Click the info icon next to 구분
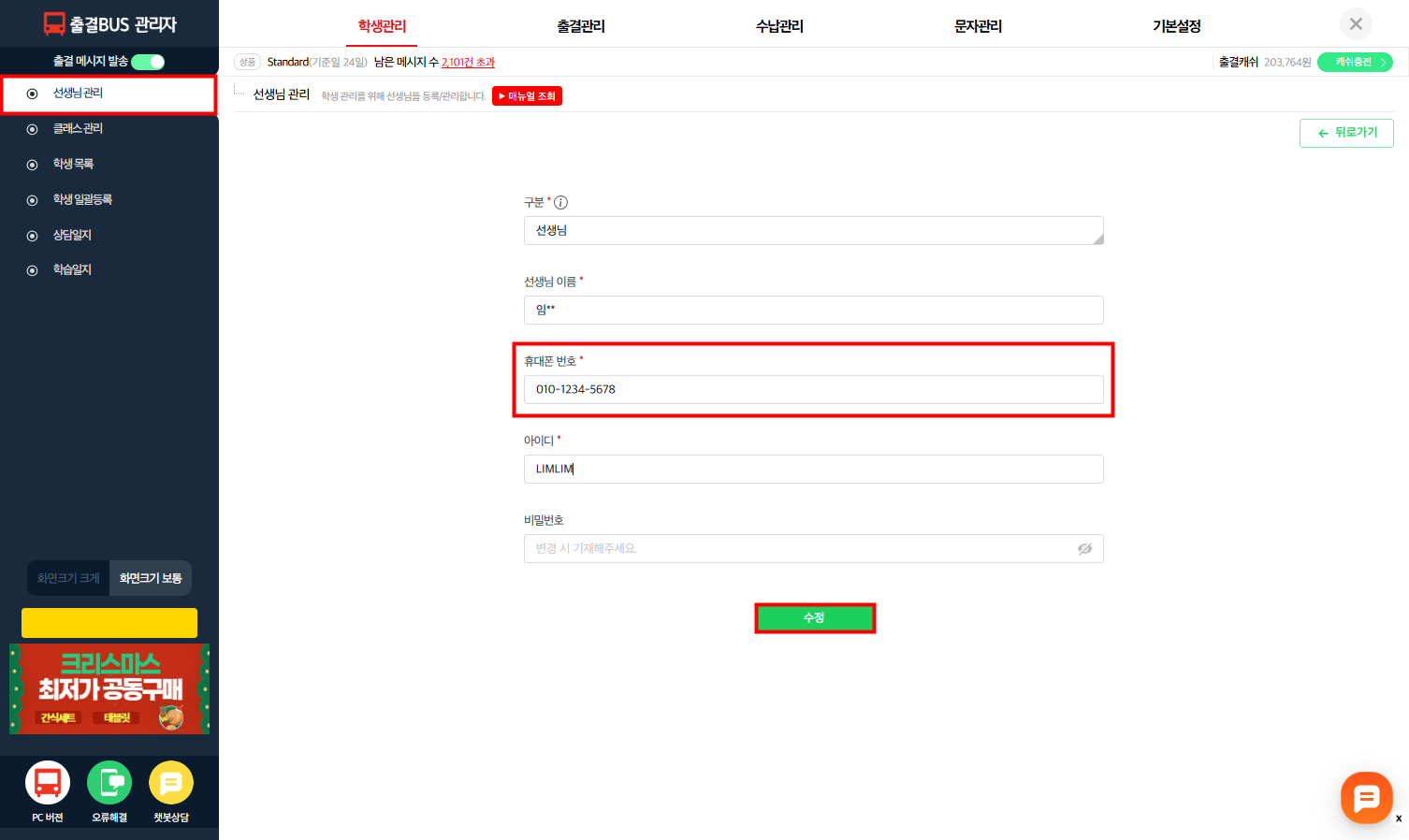The width and height of the screenshot is (1409, 840). pos(561,203)
